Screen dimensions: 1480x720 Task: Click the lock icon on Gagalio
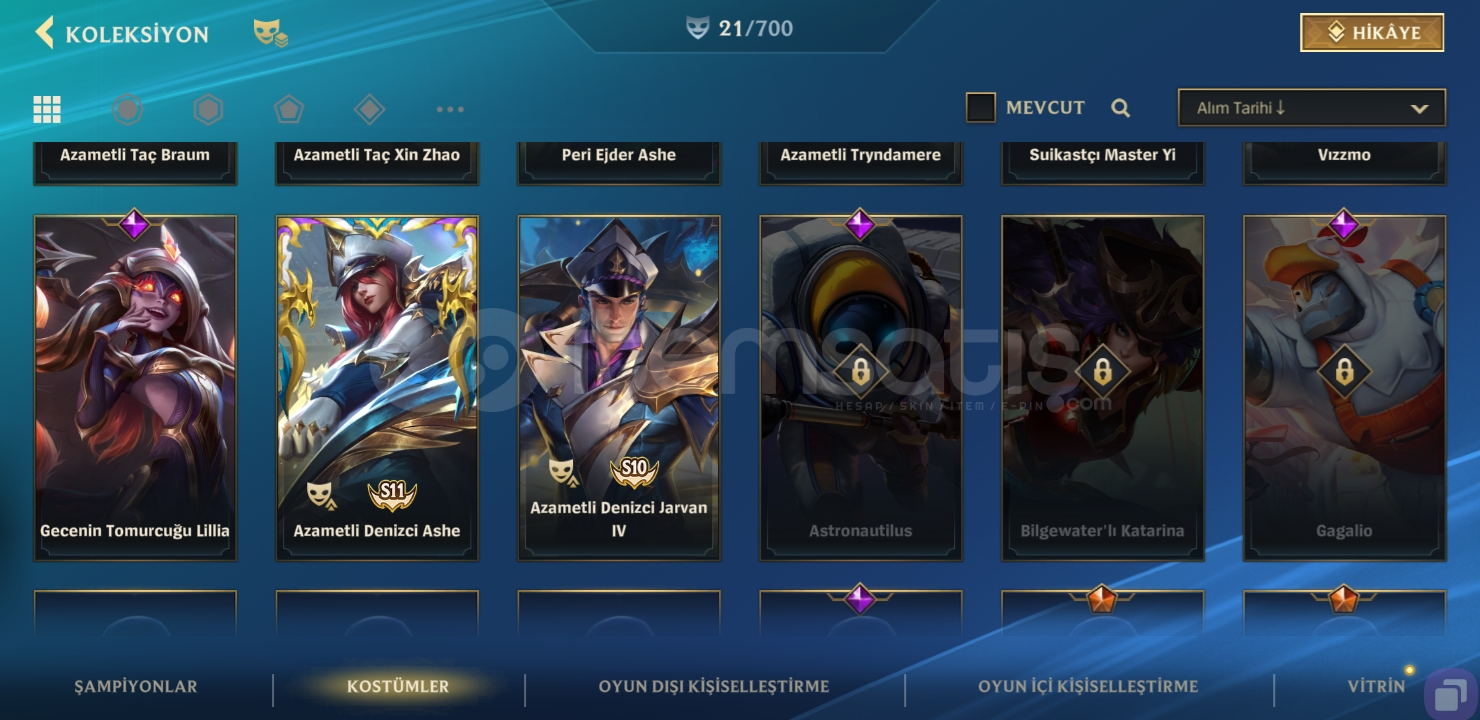pyautogui.click(x=1345, y=373)
